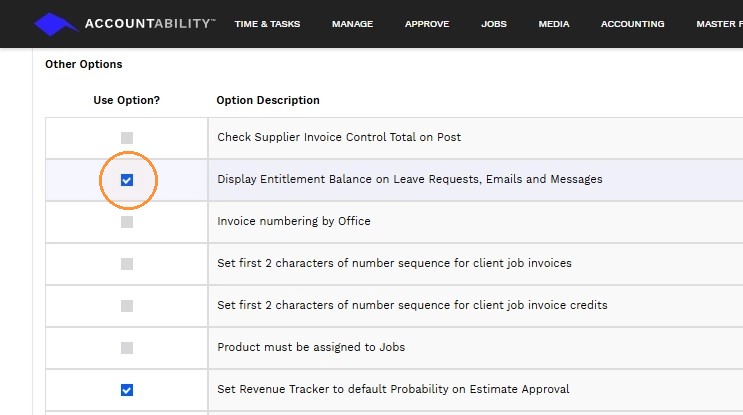Click the ACCOUNTABILITY brand name text

click(x=150, y=24)
